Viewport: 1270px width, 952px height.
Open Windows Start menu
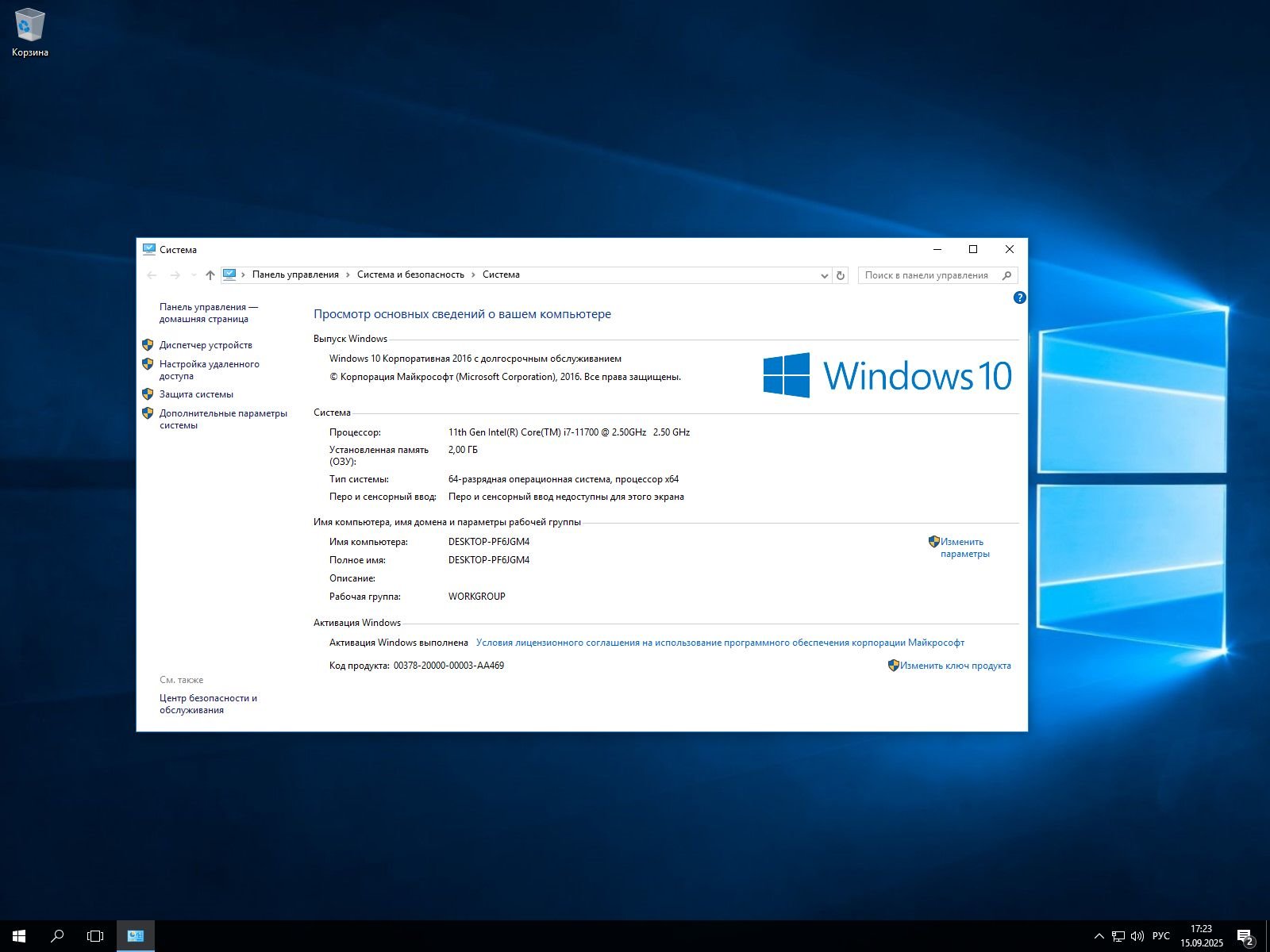coord(19,936)
